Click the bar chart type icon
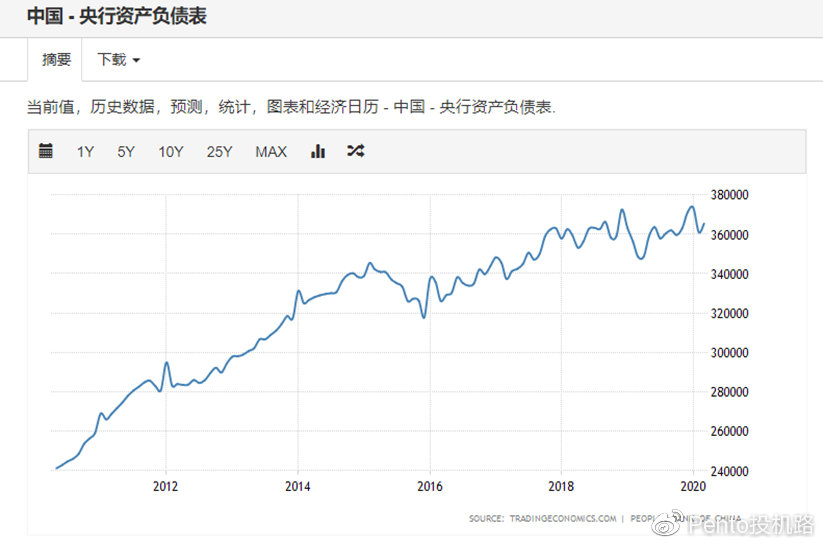This screenshot has height=545, width=823. click(x=318, y=151)
